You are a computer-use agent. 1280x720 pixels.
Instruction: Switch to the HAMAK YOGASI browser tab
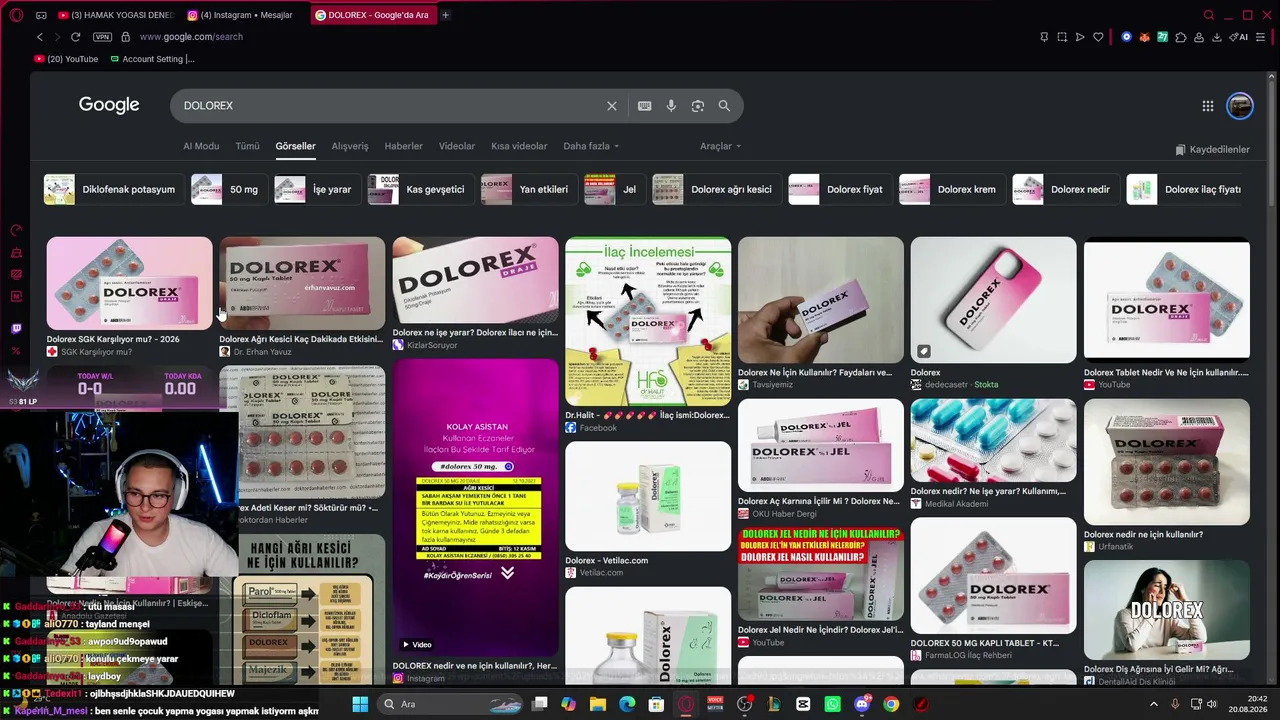116,15
